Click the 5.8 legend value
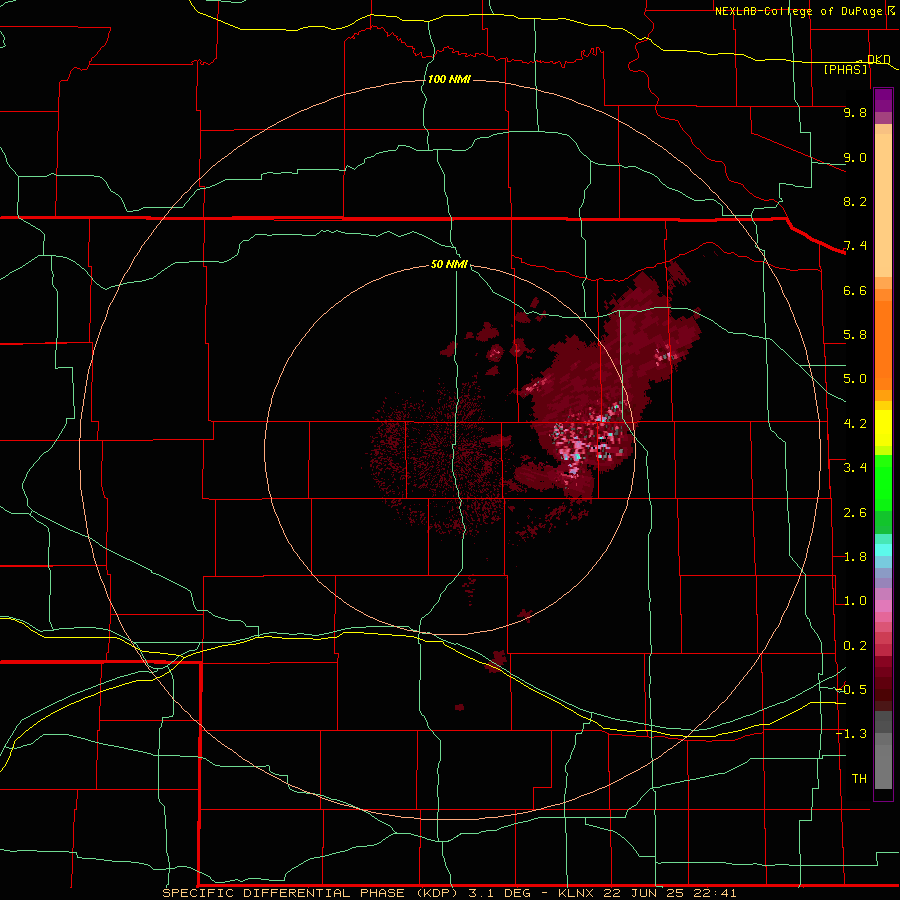 855,335
